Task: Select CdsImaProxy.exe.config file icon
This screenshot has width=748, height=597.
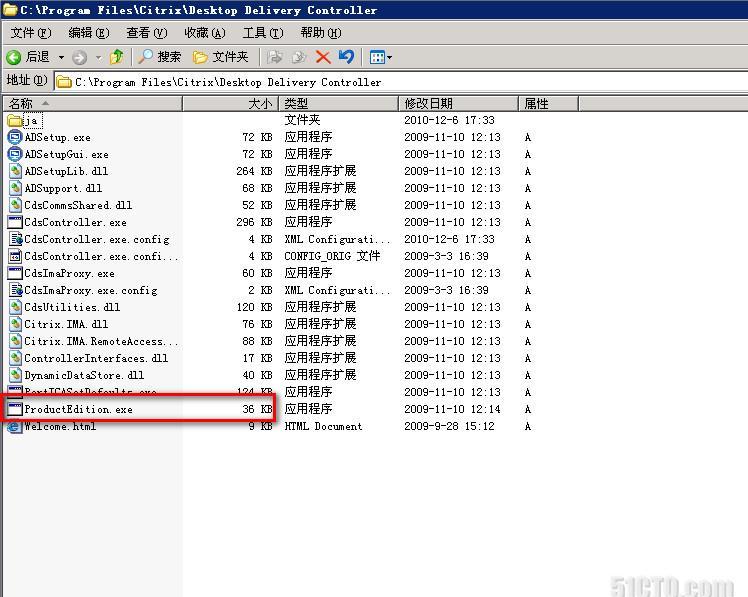Action: (x=15, y=290)
